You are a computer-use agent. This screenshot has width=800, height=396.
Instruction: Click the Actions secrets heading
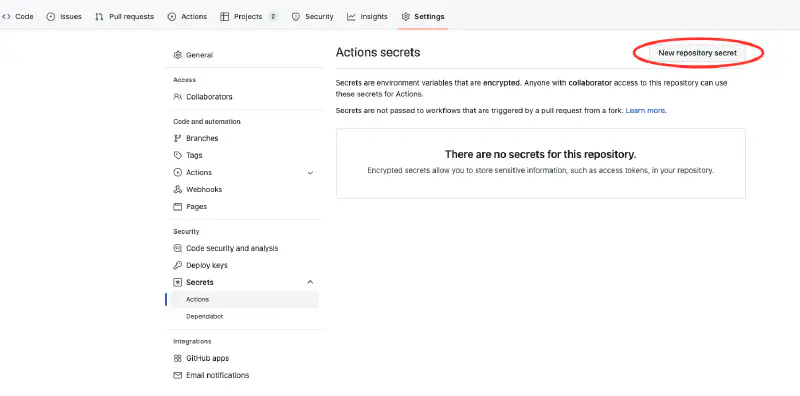[x=378, y=52]
